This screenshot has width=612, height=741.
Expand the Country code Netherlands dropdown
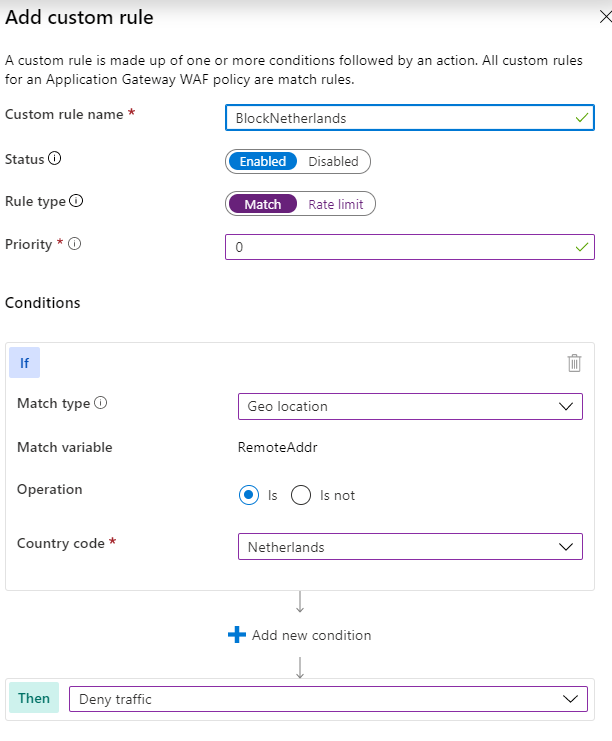410,547
